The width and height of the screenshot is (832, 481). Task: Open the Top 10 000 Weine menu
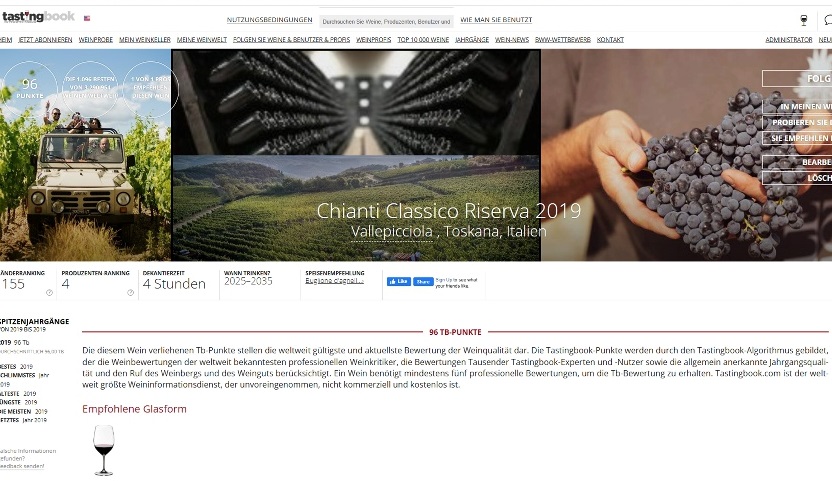423,39
